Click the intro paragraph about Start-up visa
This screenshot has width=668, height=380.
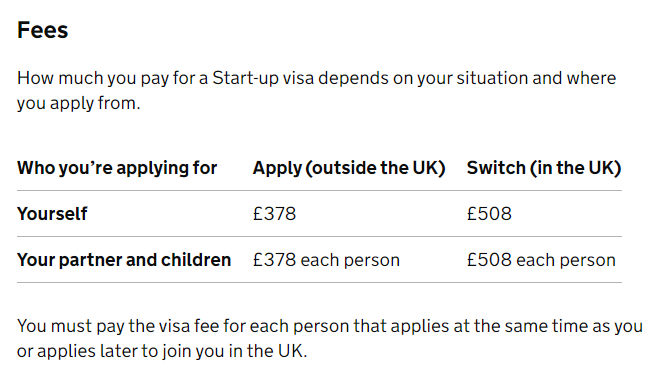[317, 90]
